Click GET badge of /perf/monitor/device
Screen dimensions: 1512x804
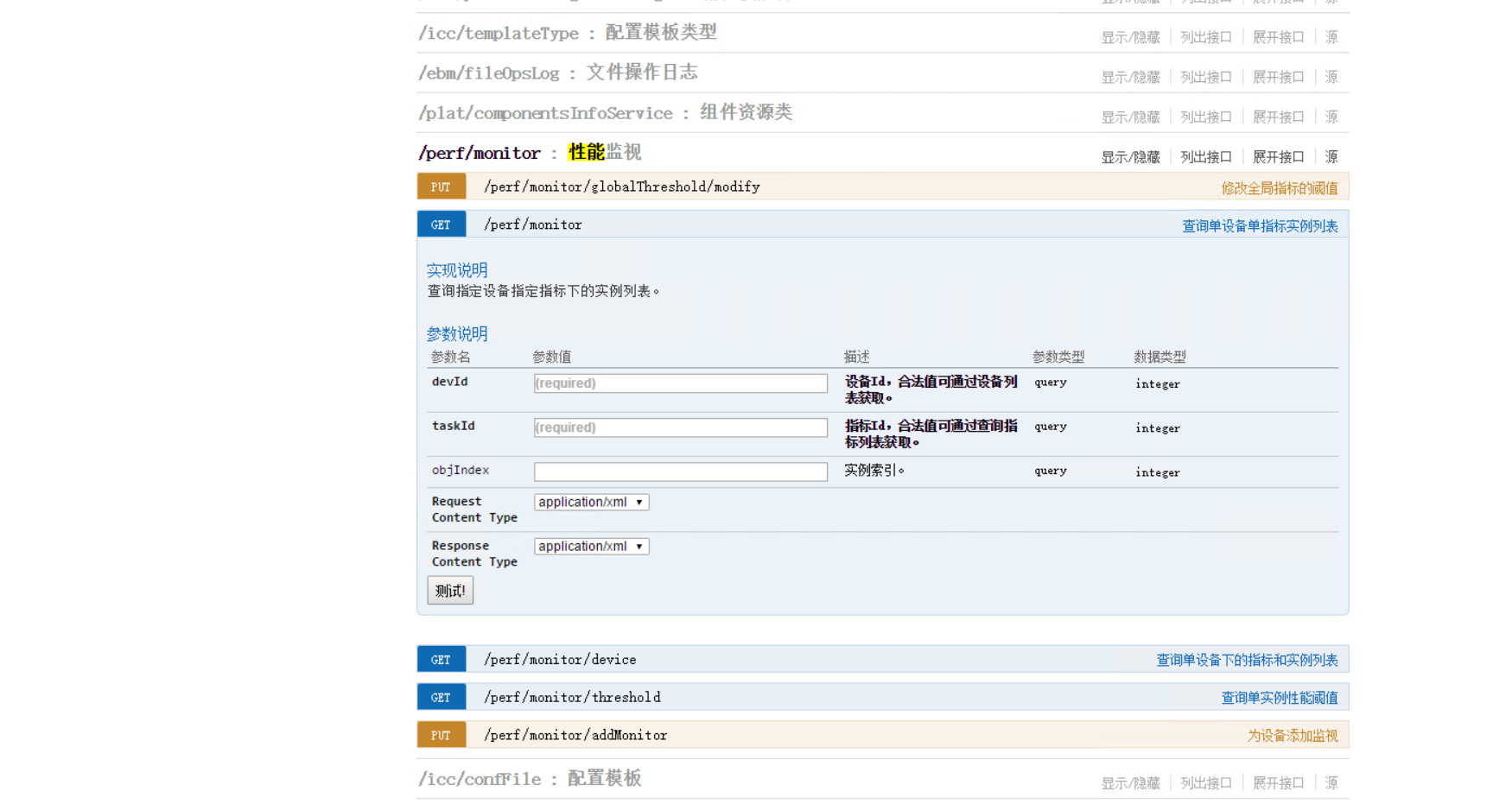pos(442,660)
